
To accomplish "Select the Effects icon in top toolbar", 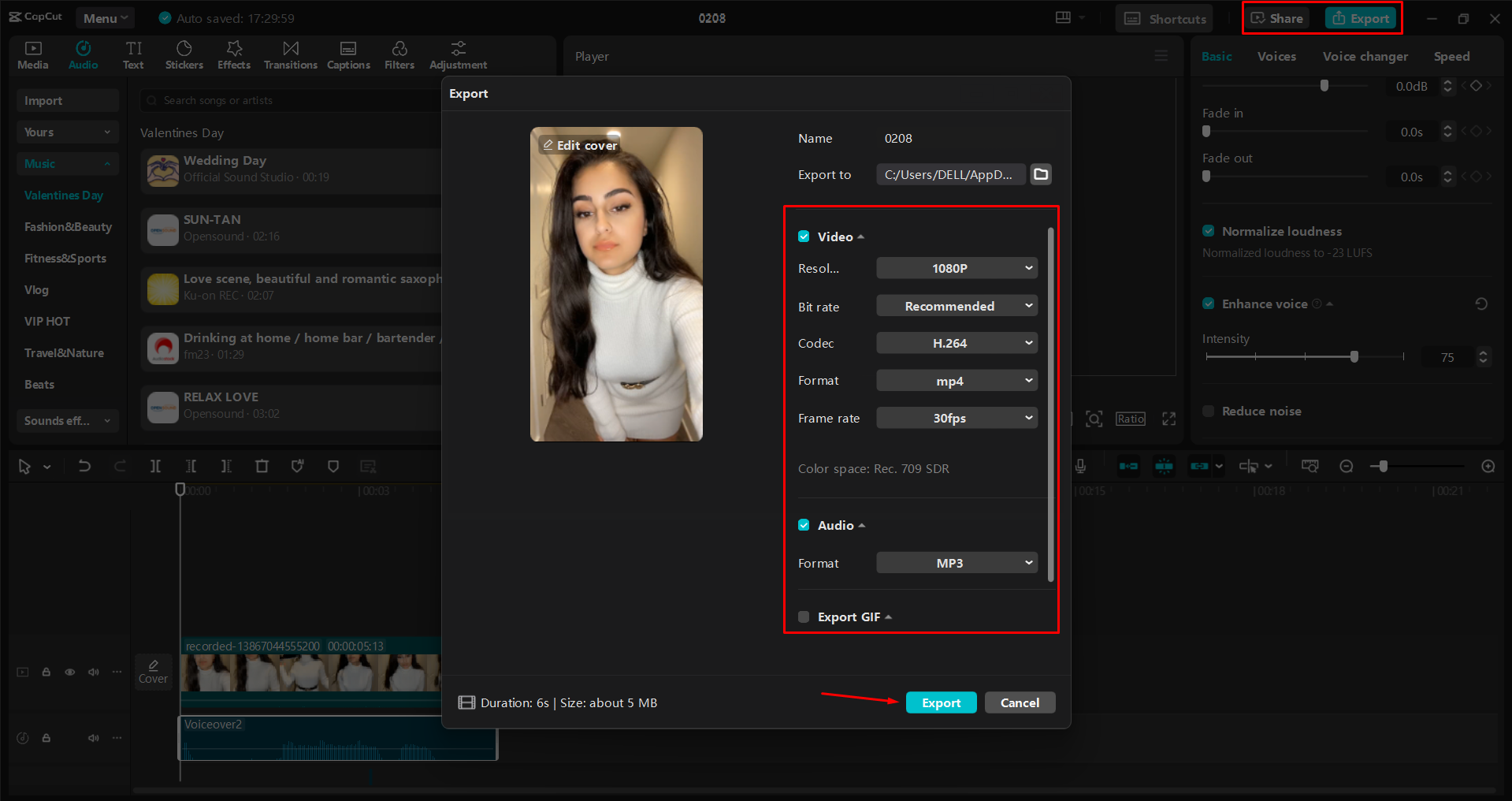I will 233,54.
